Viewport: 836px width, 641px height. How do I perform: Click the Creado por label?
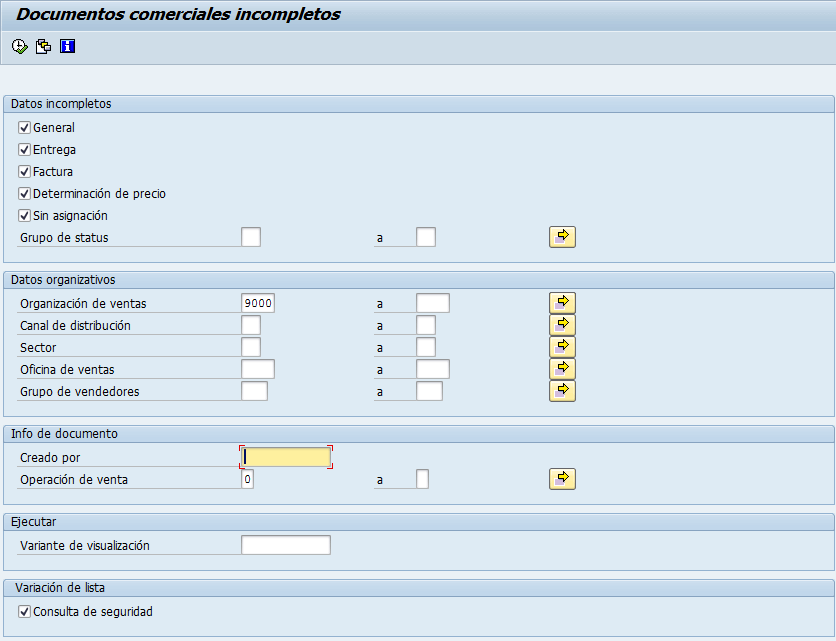(50, 458)
